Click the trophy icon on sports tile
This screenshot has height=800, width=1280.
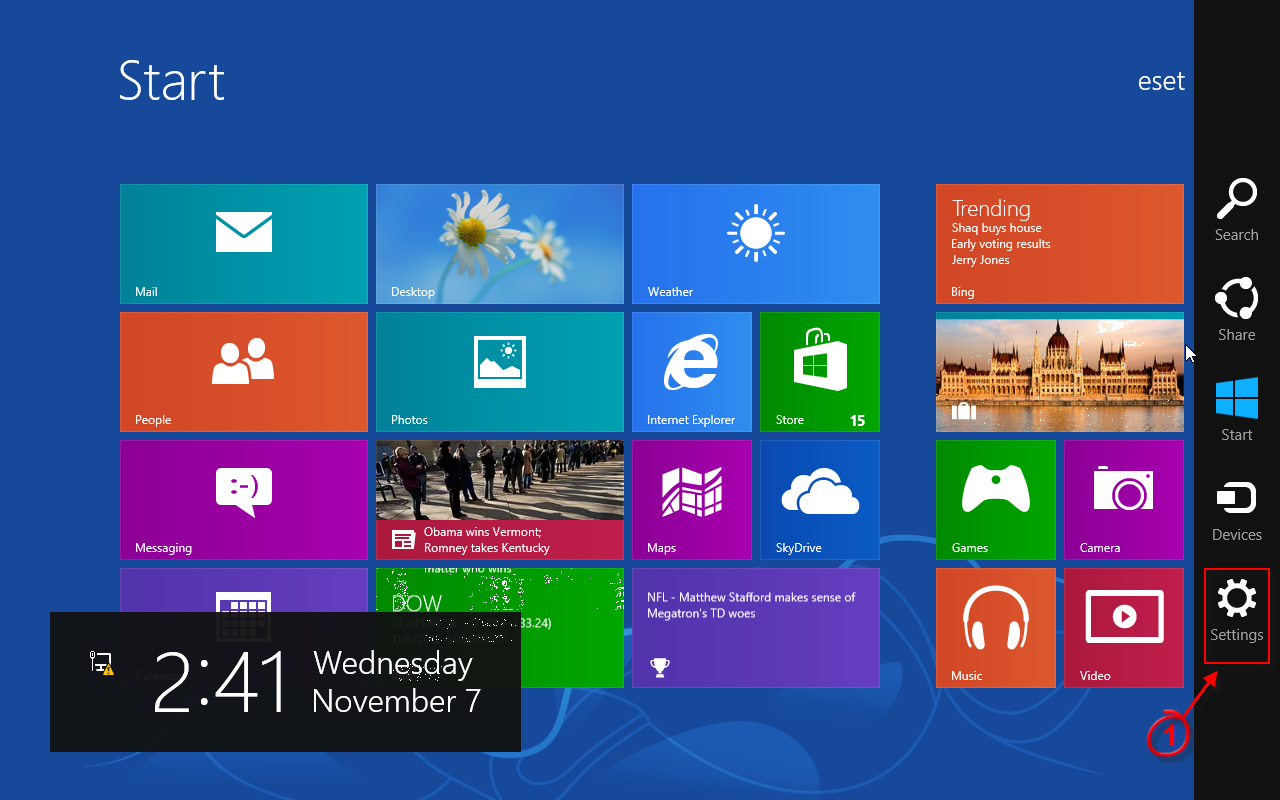(x=659, y=665)
